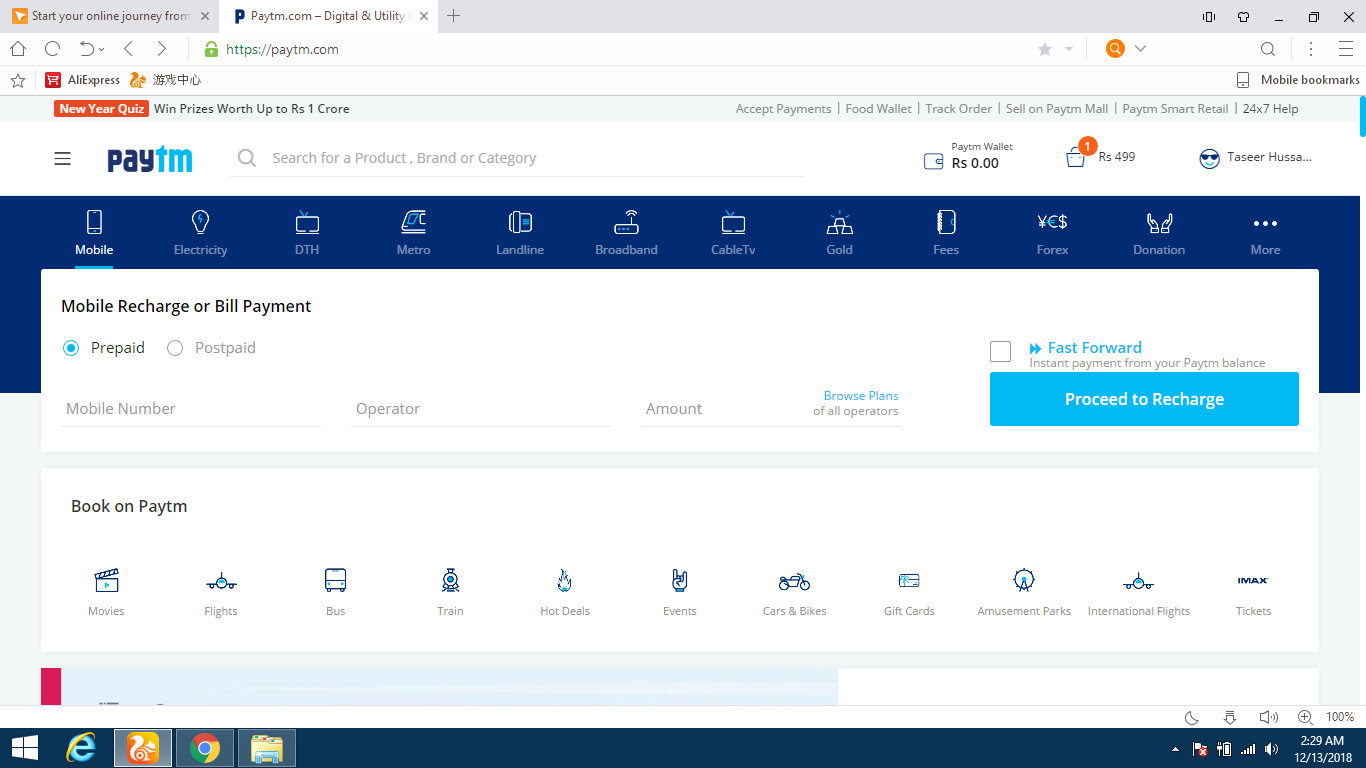Bookmark this page with star icon
This screenshot has height=768, width=1366.
click(1045, 49)
